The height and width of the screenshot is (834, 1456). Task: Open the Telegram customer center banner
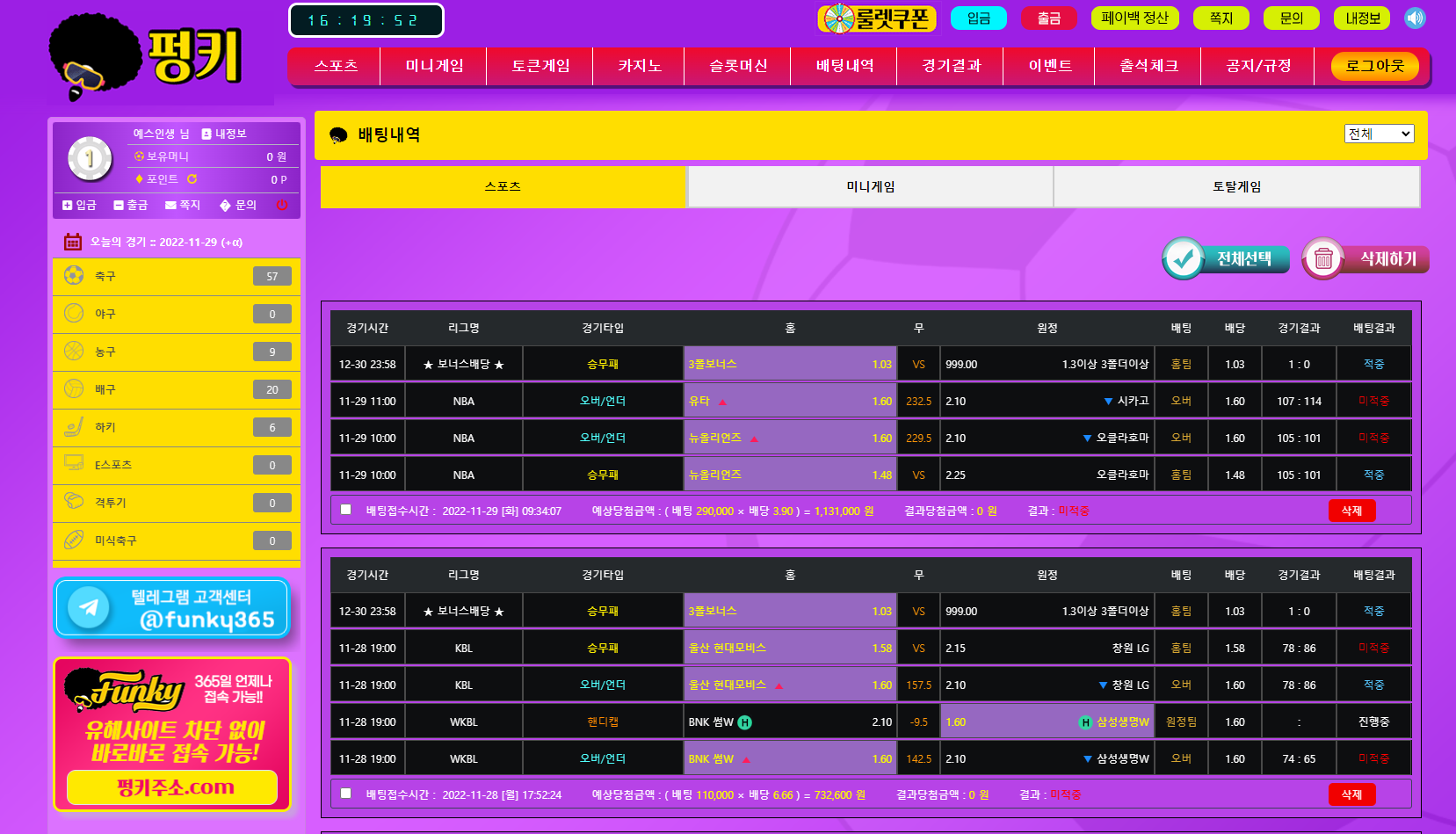[x=172, y=608]
